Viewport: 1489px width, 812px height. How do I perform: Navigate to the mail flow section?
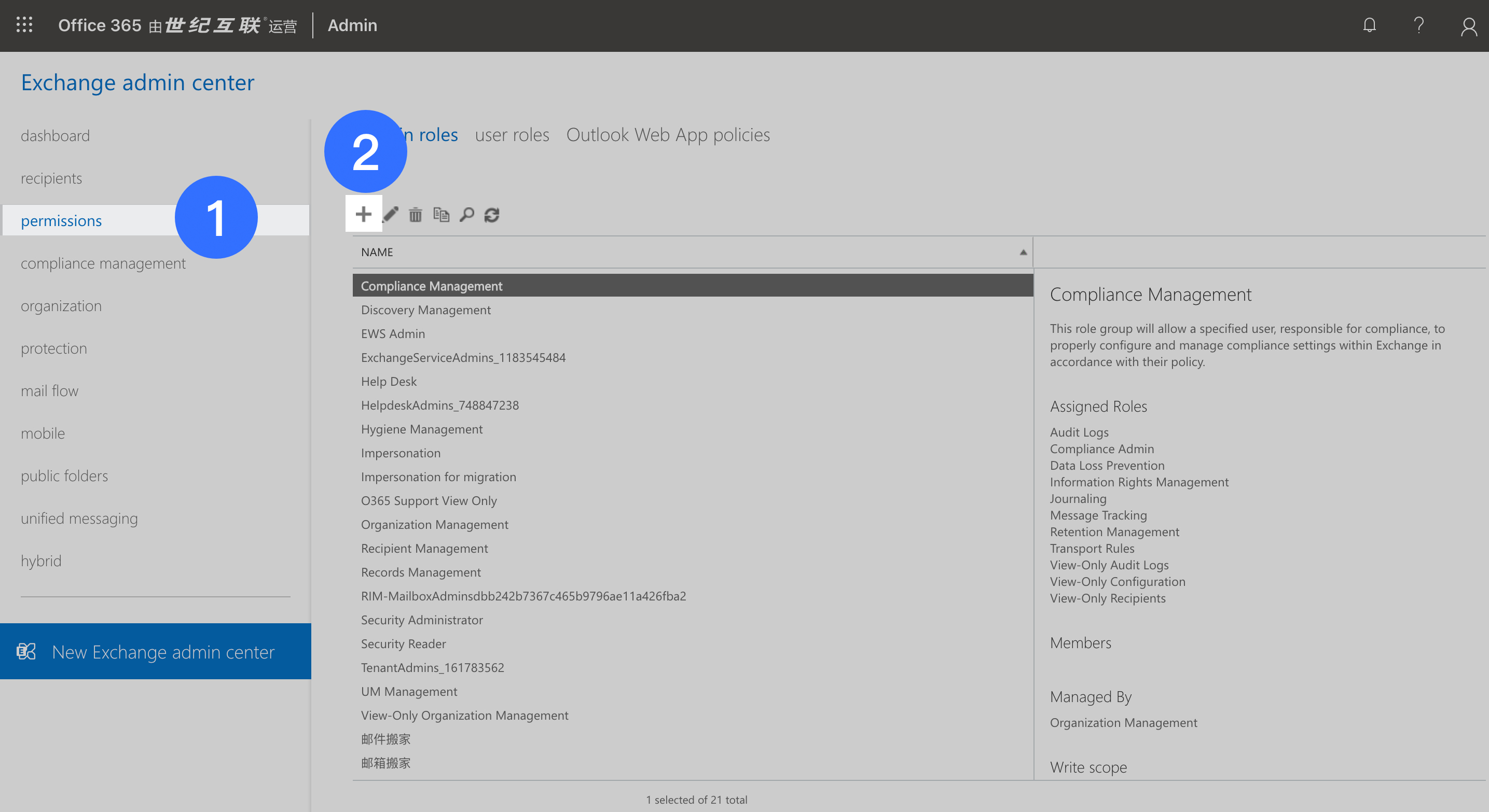(x=50, y=390)
